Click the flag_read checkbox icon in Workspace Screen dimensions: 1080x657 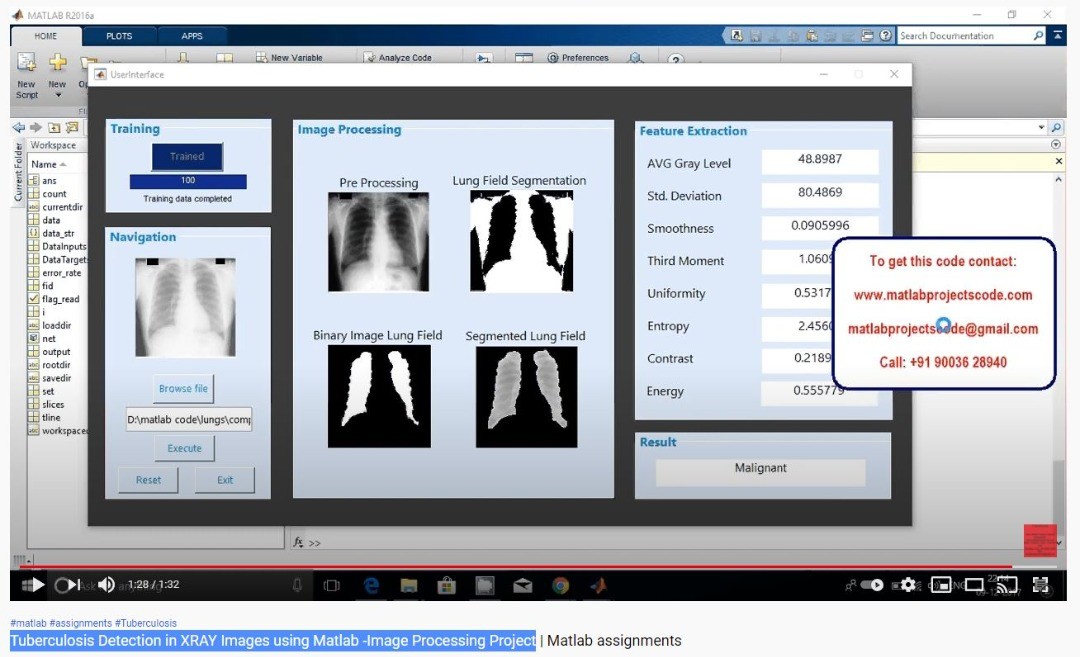click(33, 299)
